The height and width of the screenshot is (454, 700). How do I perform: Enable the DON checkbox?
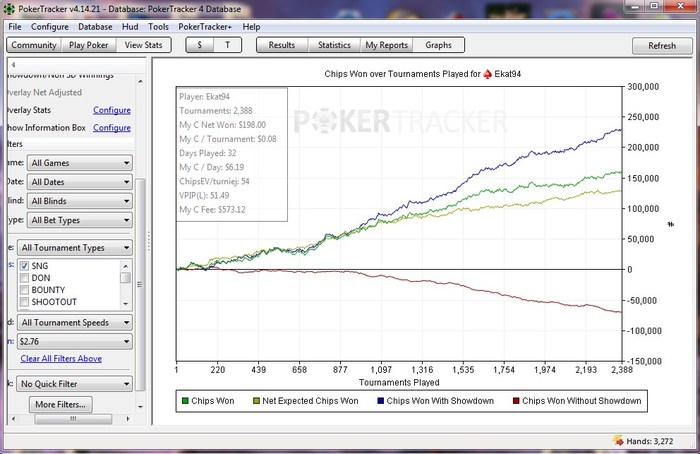click(25, 278)
